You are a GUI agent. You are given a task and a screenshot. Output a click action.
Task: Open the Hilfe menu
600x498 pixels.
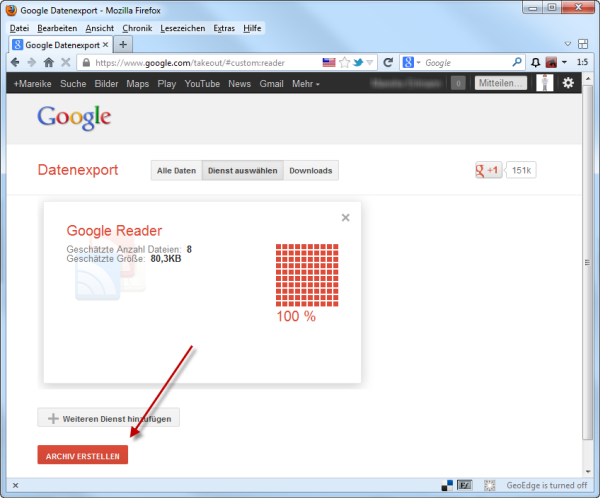click(252, 28)
